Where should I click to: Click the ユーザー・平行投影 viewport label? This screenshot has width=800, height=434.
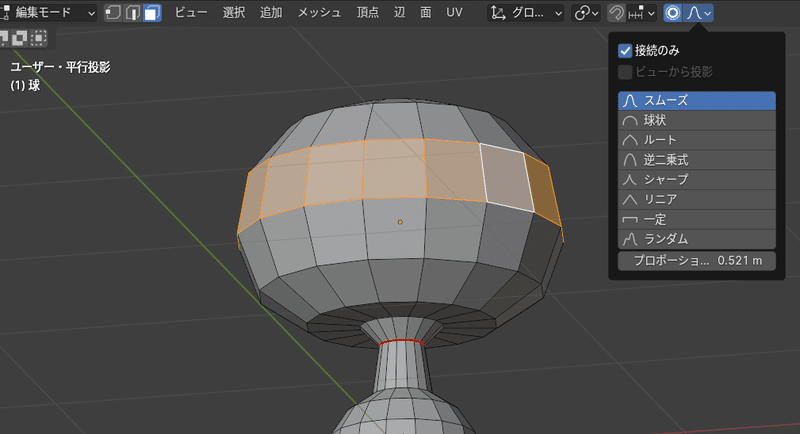60,67
